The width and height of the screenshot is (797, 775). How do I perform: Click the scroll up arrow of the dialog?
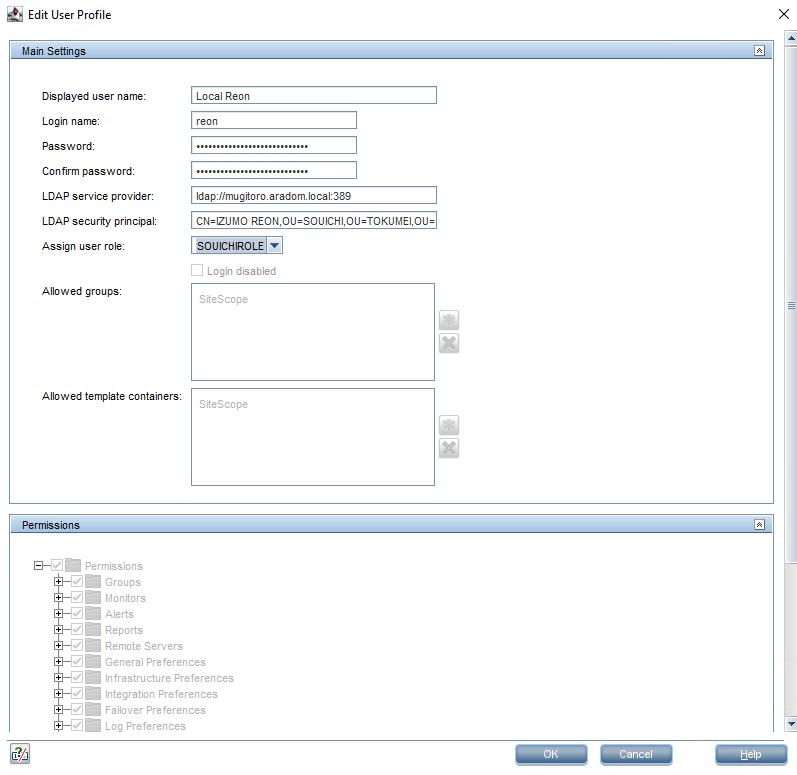(x=791, y=38)
